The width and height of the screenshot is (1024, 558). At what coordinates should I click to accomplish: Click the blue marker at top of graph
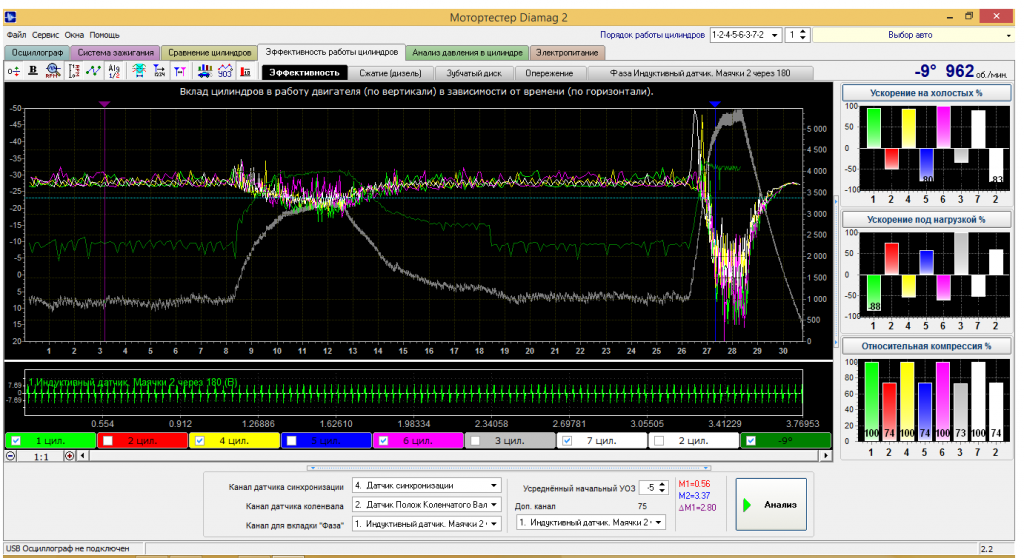click(x=714, y=104)
